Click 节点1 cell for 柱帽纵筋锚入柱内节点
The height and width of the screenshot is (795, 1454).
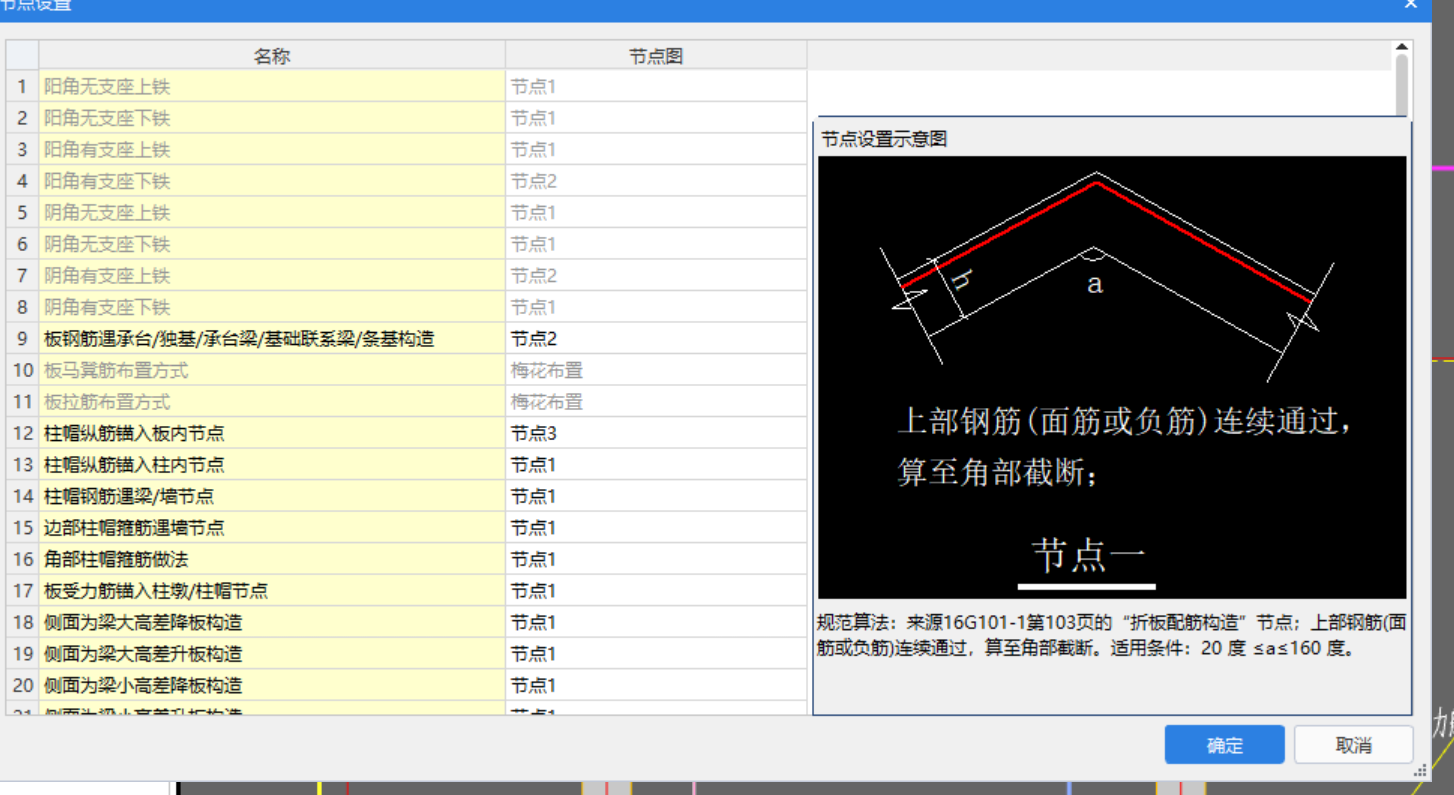click(x=656, y=465)
